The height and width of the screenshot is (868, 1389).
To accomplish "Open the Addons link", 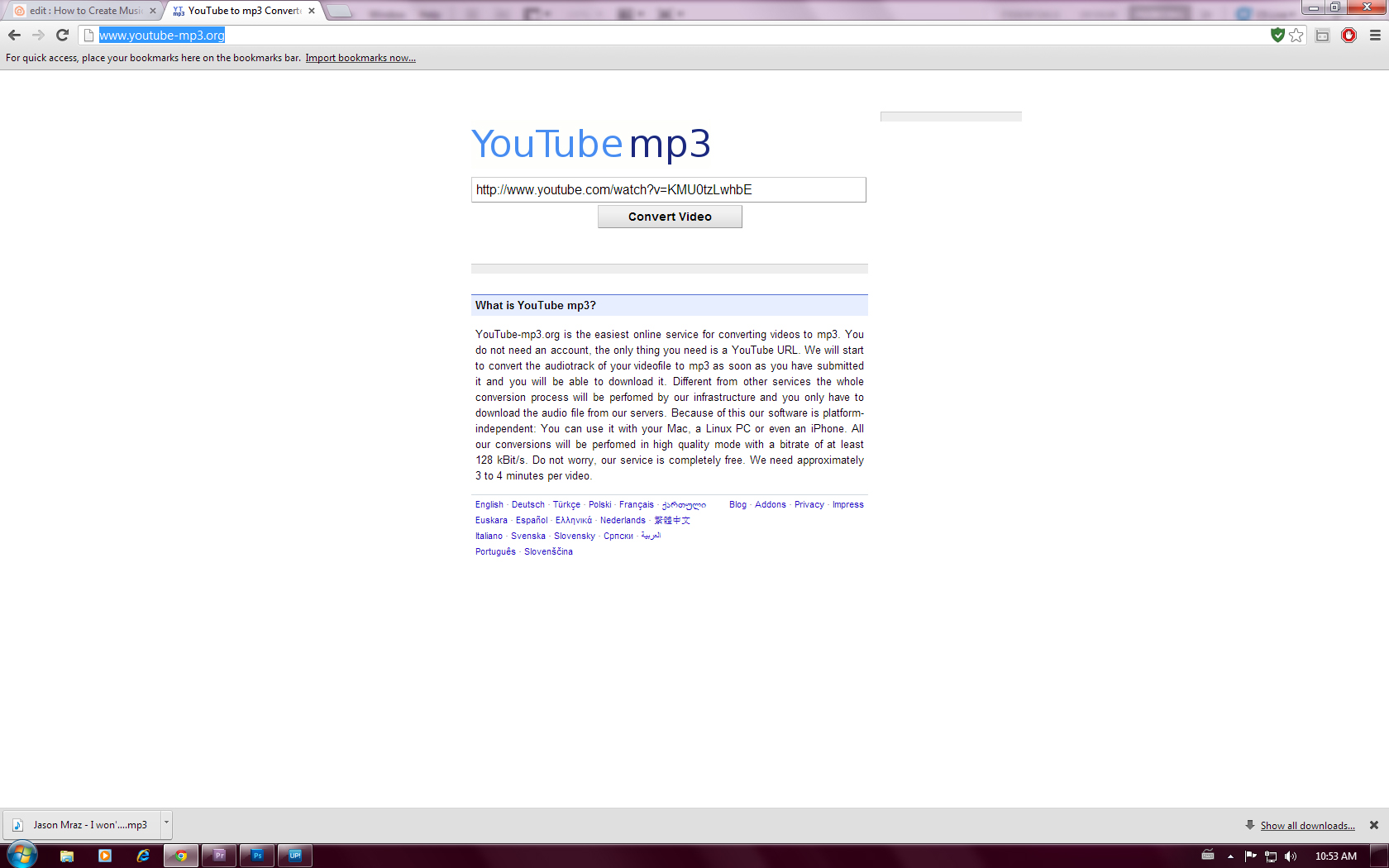I will [771, 504].
